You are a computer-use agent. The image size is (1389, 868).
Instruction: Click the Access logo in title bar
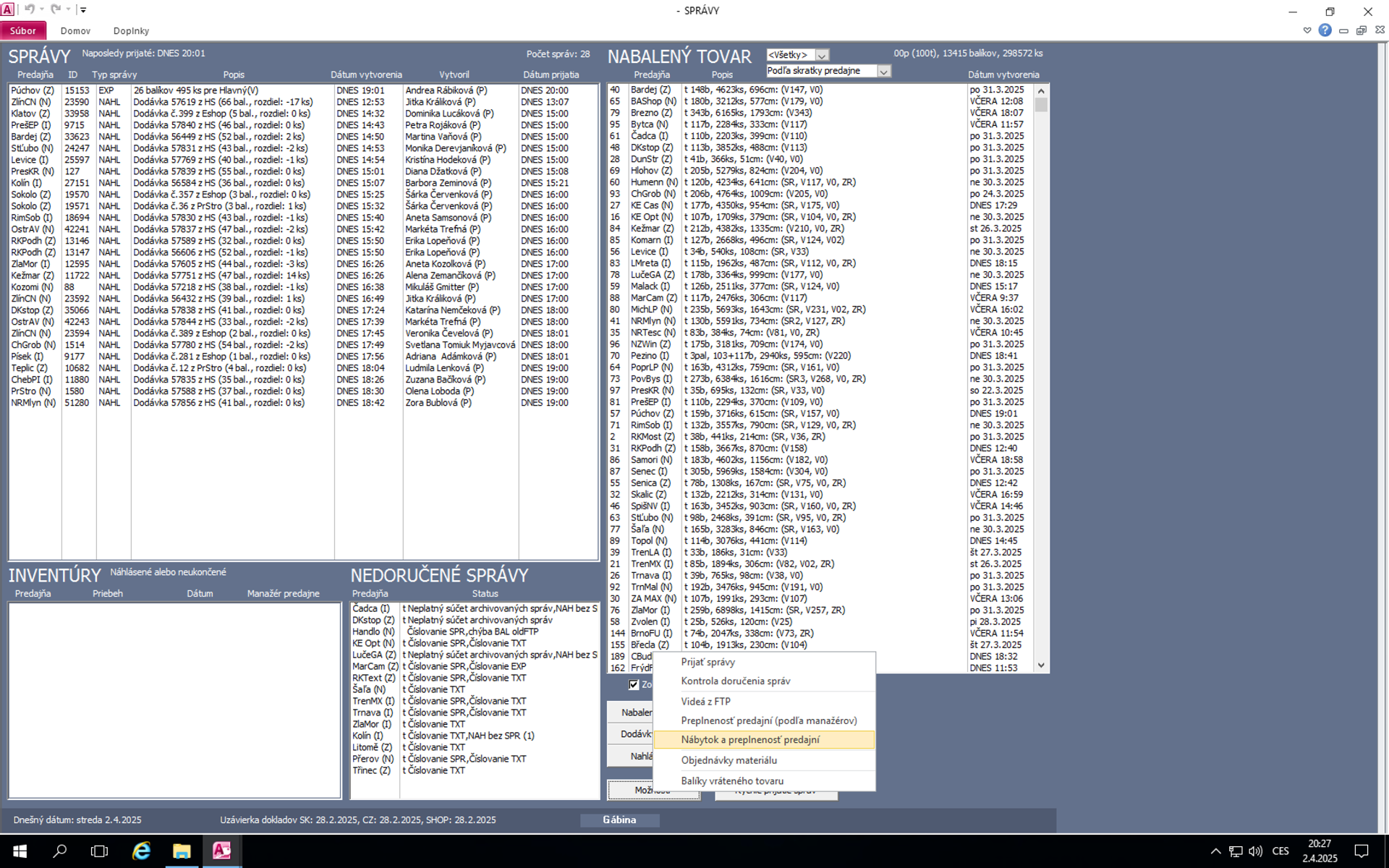7,9
